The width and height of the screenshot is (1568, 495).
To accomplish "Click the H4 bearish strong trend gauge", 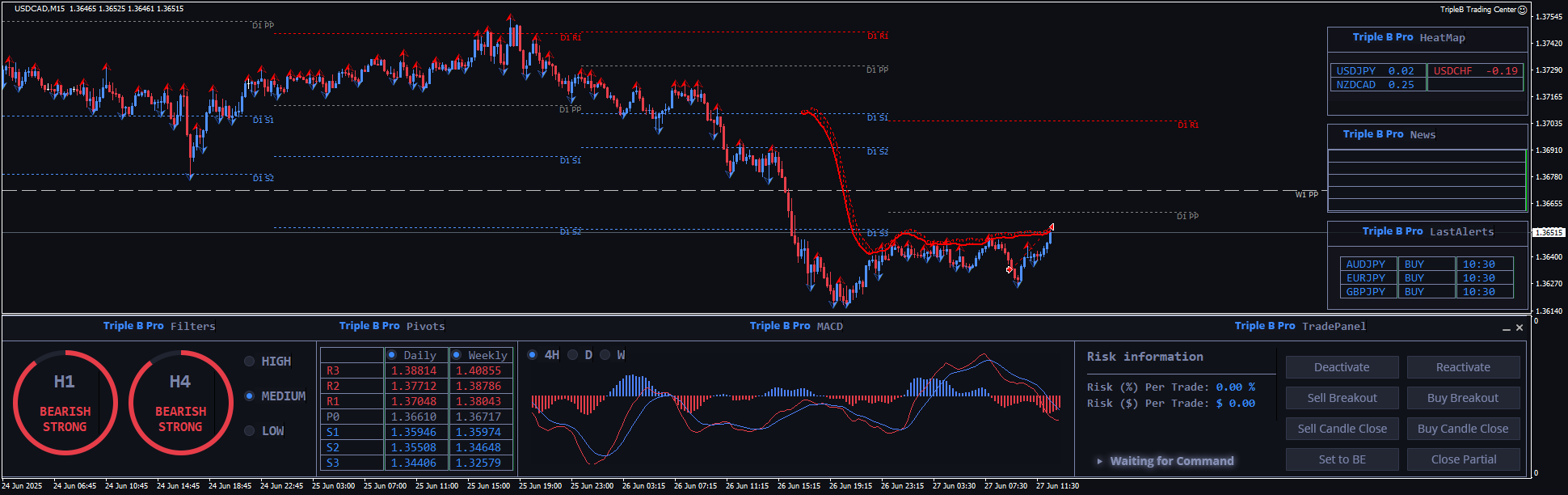I will [180, 402].
